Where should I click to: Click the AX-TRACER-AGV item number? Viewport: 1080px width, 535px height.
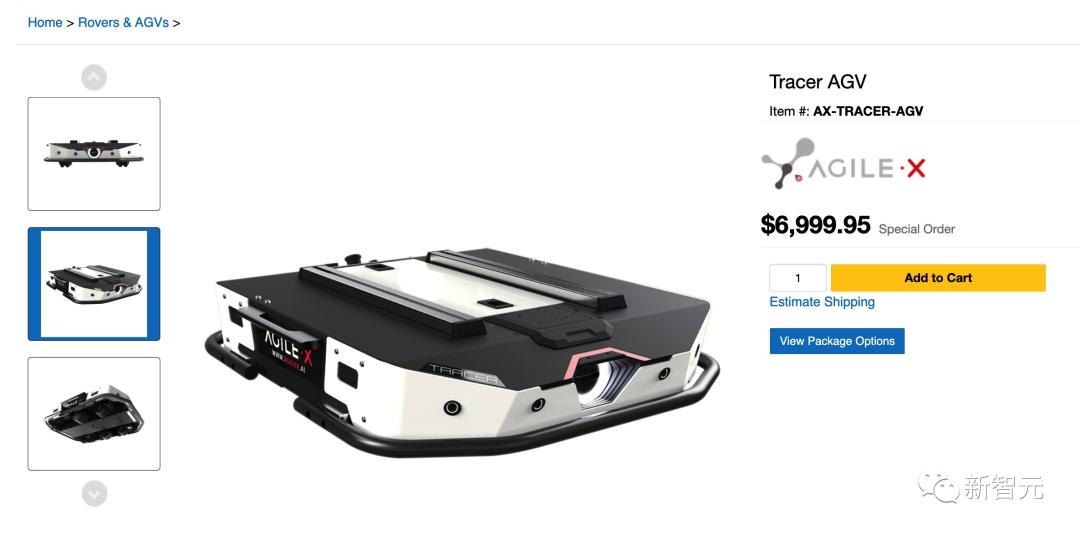(868, 111)
